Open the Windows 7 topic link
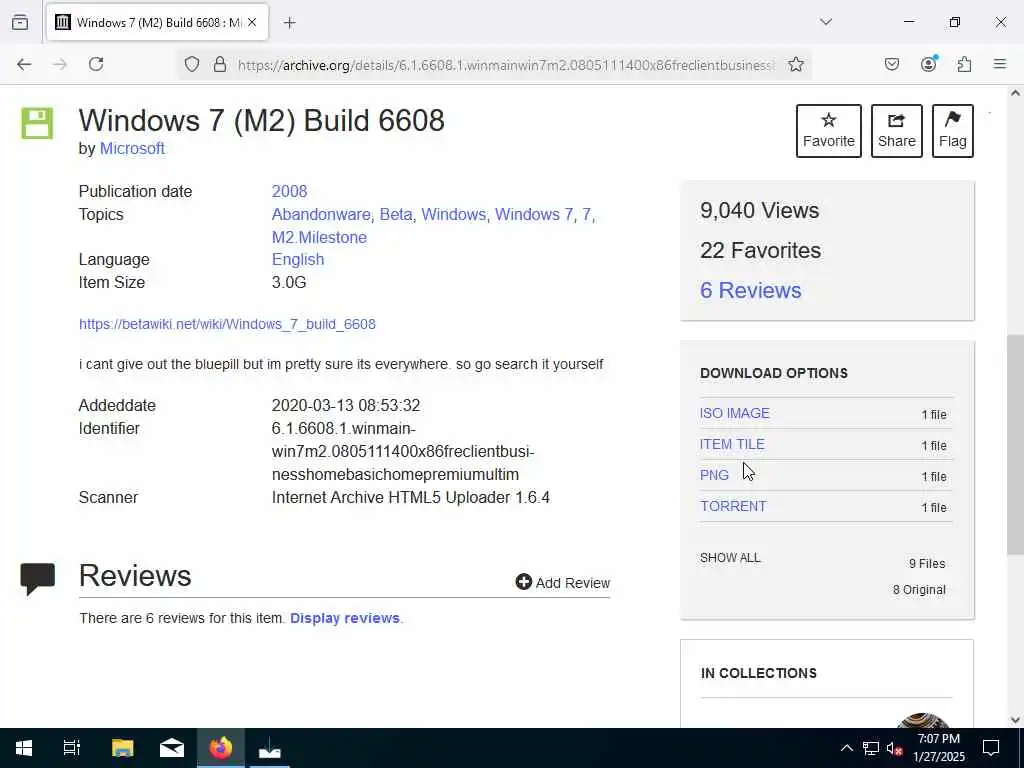 [534, 214]
